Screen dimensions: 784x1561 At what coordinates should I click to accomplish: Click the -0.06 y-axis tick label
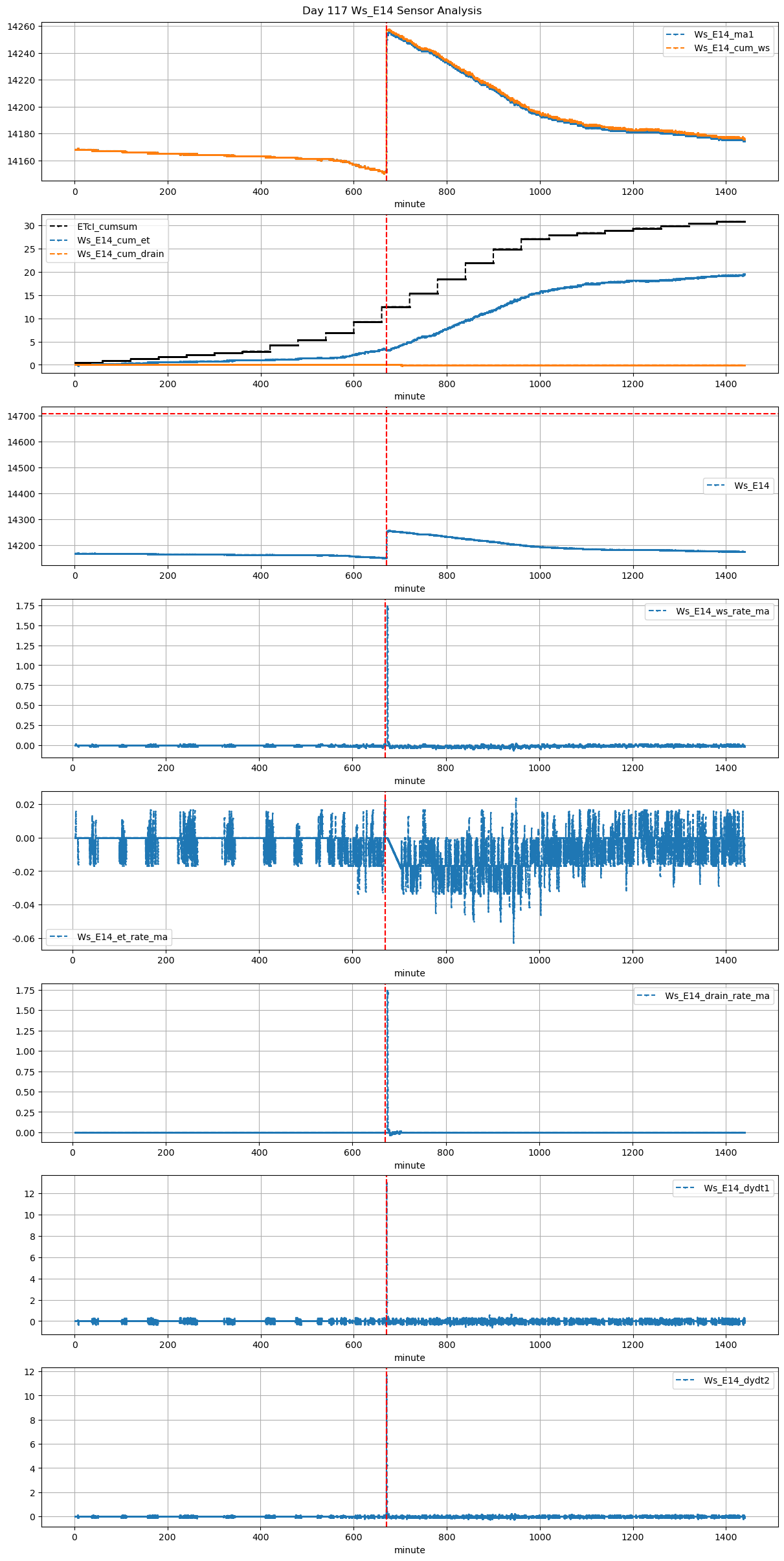click(25, 939)
